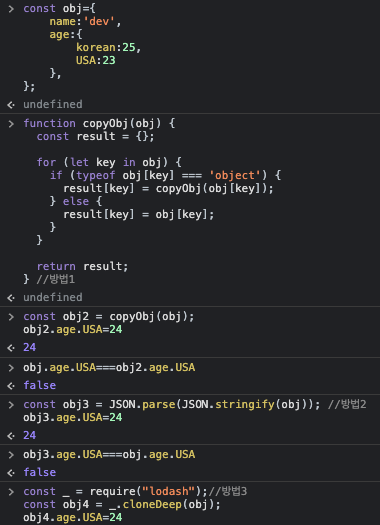Click the input chevron beside 'const obj={'
This screenshot has height=525, width=380.
(11, 9)
